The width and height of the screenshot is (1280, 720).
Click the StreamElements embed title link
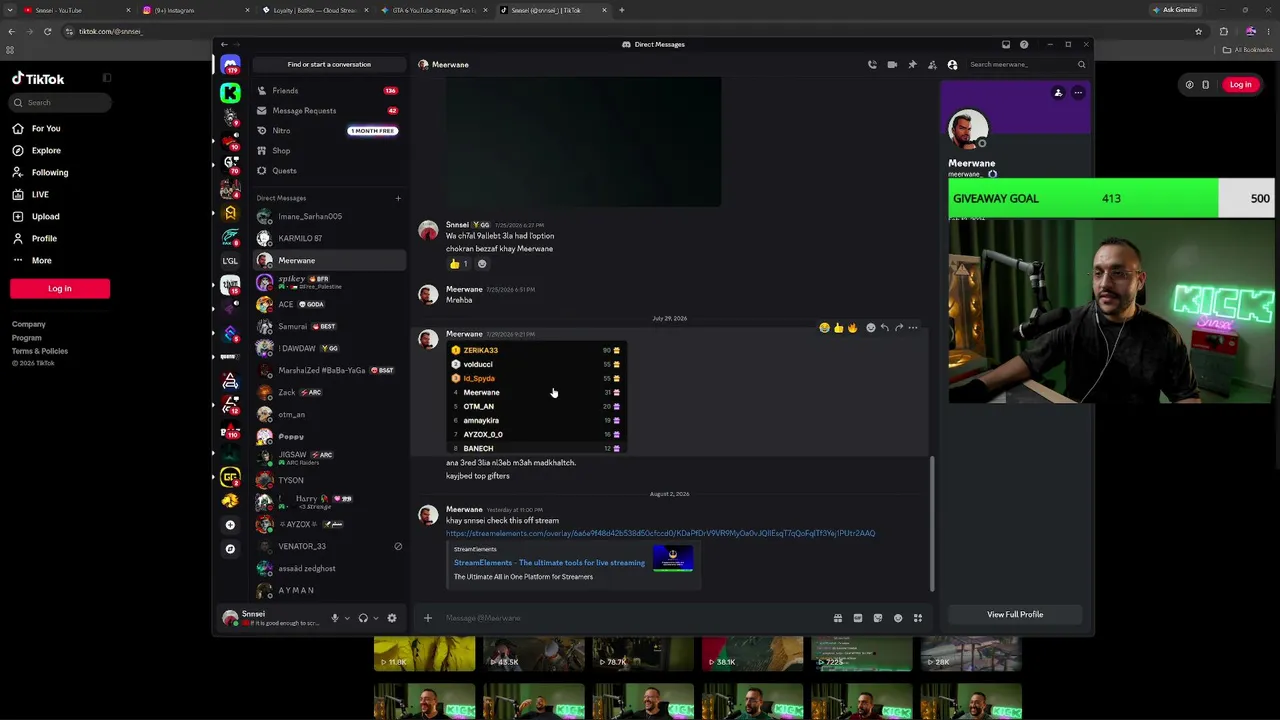(549, 563)
